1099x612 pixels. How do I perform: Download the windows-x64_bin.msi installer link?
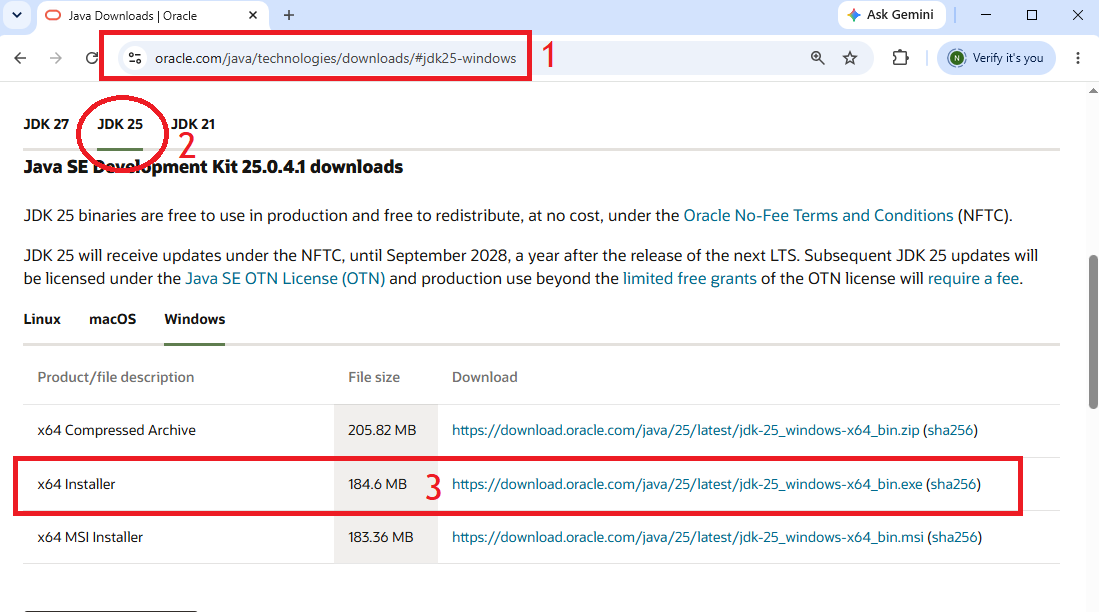point(688,538)
